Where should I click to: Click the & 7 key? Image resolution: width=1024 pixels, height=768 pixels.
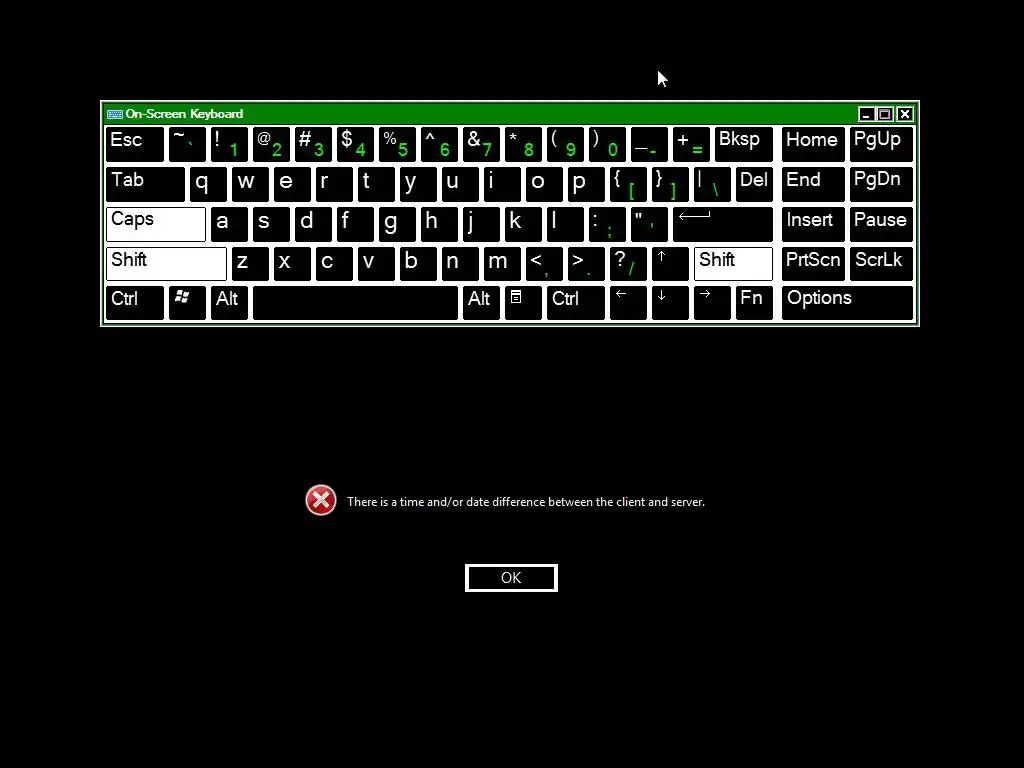(481, 144)
